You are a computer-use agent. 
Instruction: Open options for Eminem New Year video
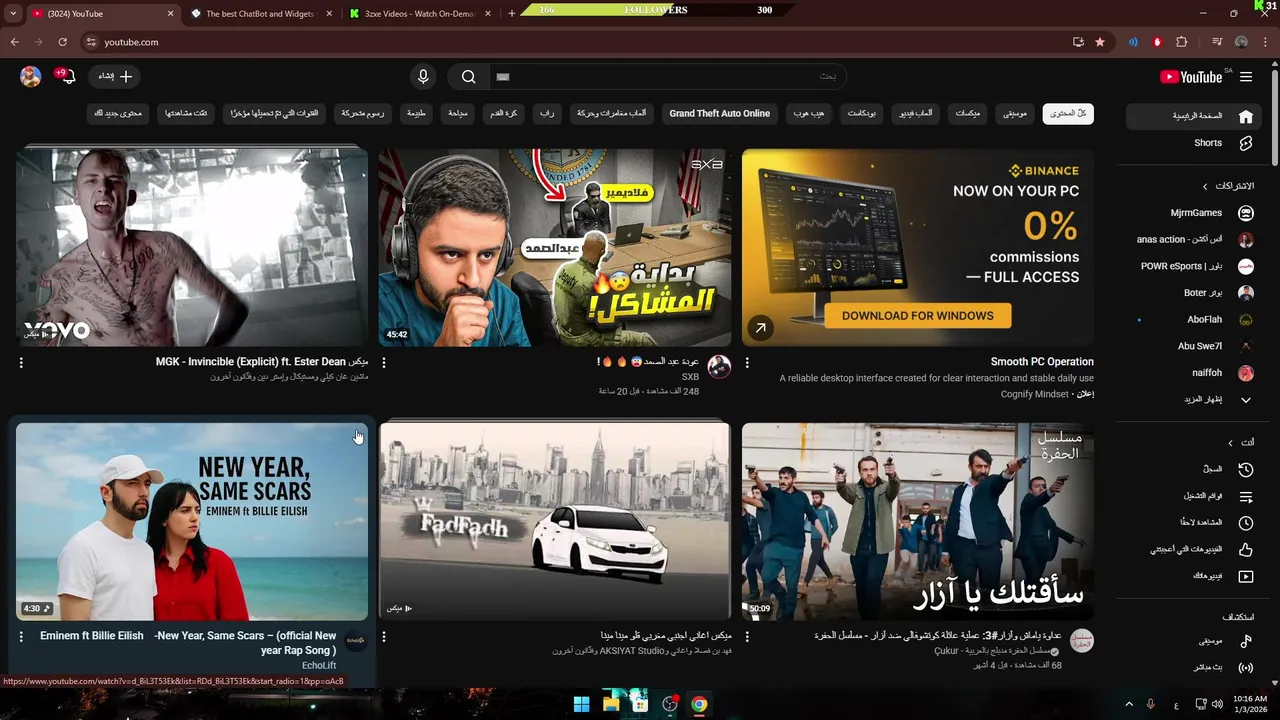[21, 637]
